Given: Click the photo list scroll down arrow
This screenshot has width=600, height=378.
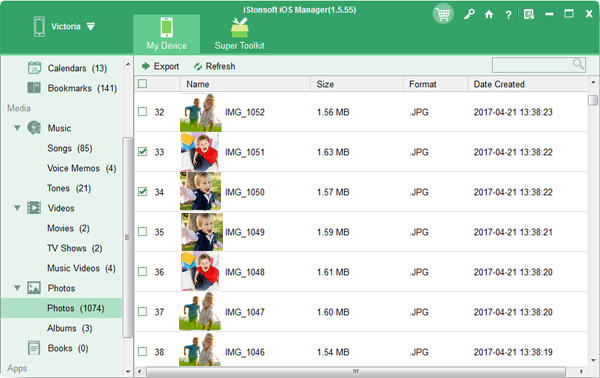Looking at the screenshot, I should tap(593, 360).
